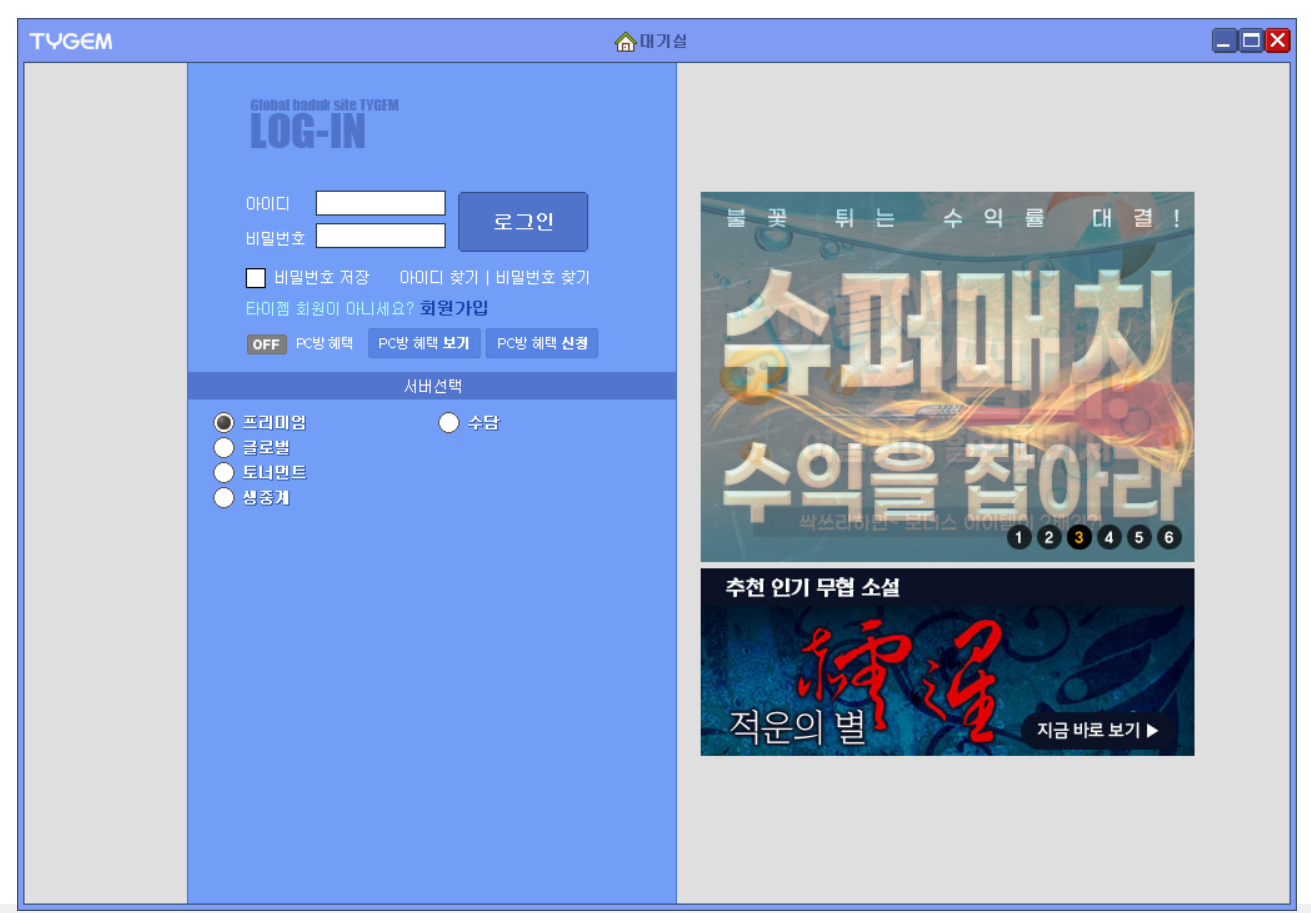Open banner slide number 6
This screenshot has width=1311, height=913.
tap(1169, 537)
